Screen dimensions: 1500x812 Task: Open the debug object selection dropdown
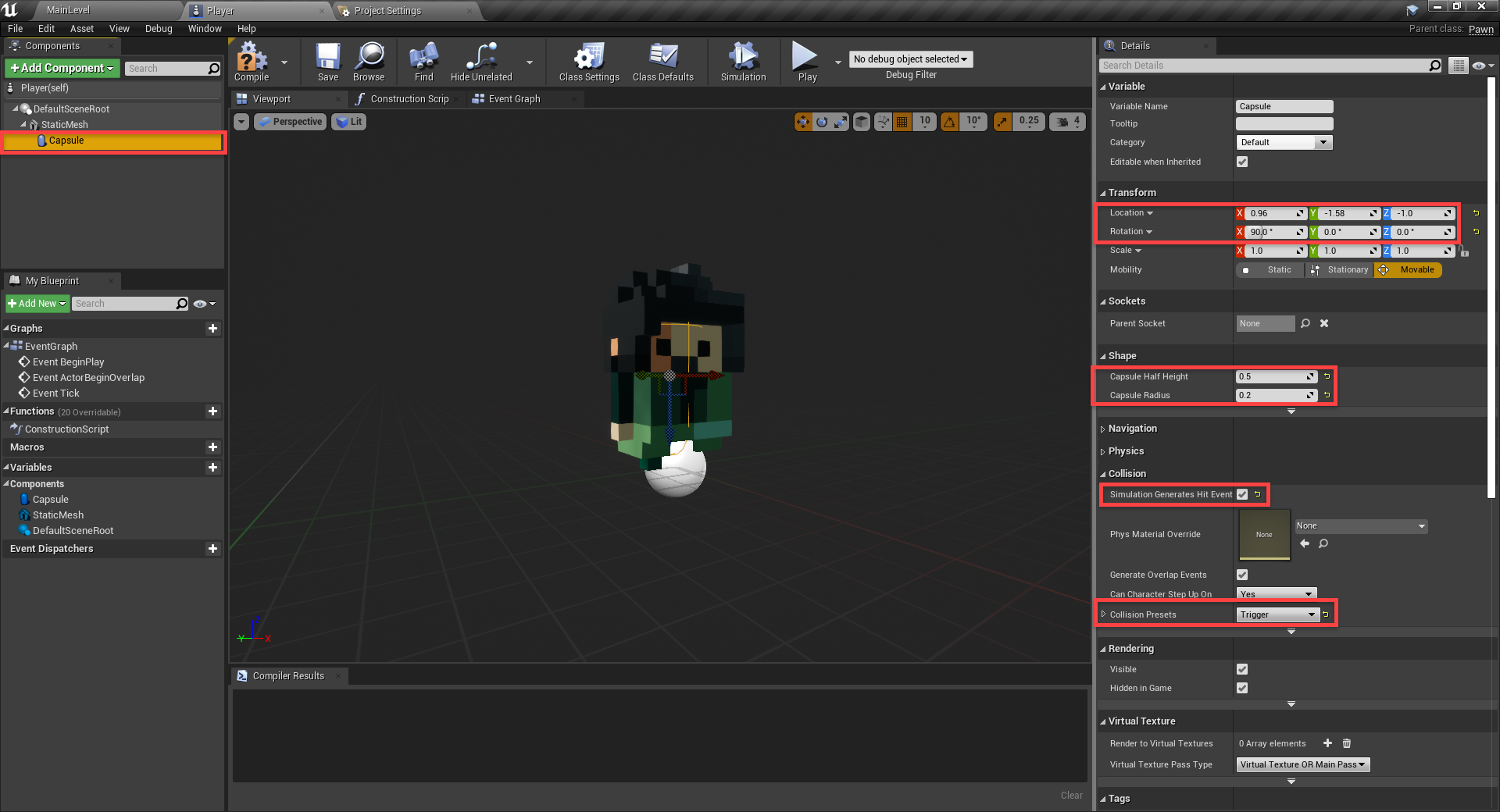click(910, 59)
